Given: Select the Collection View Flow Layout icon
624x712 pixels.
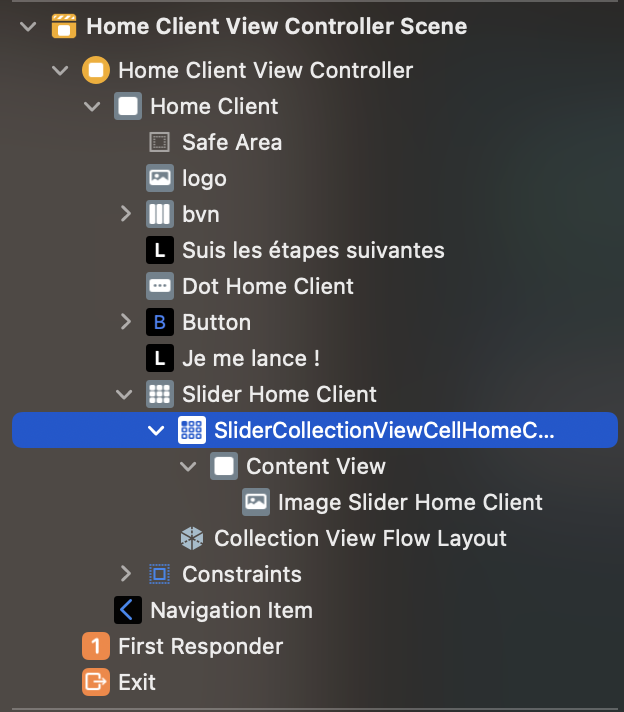Looking at the screenshot, I should point(192,539).
